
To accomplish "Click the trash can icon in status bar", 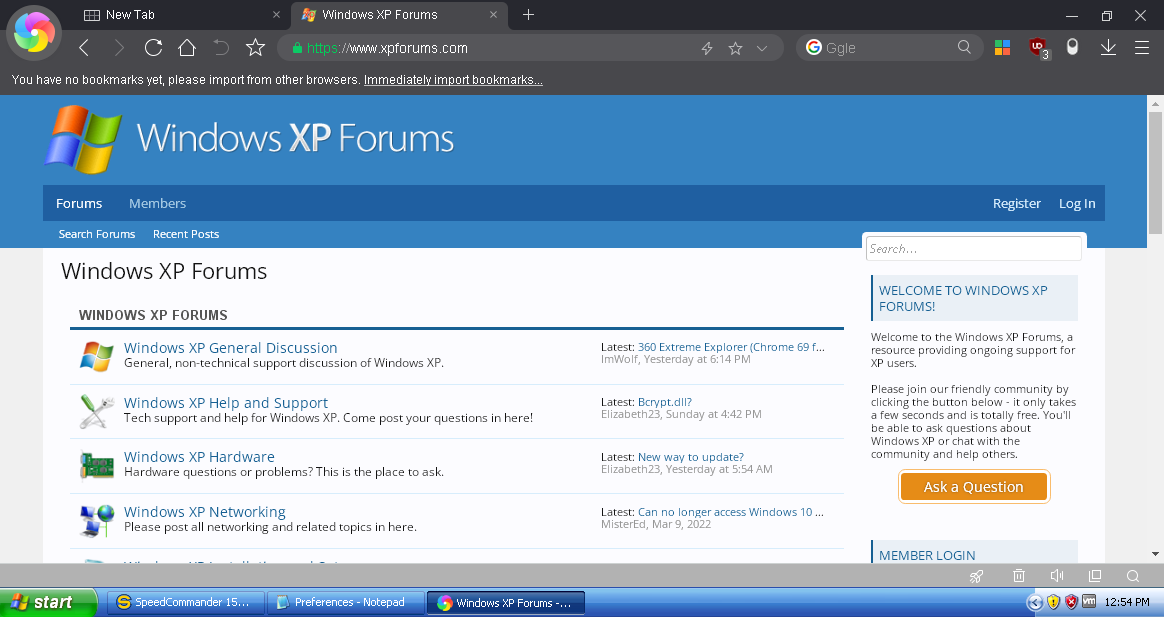I will [1018, 576].
